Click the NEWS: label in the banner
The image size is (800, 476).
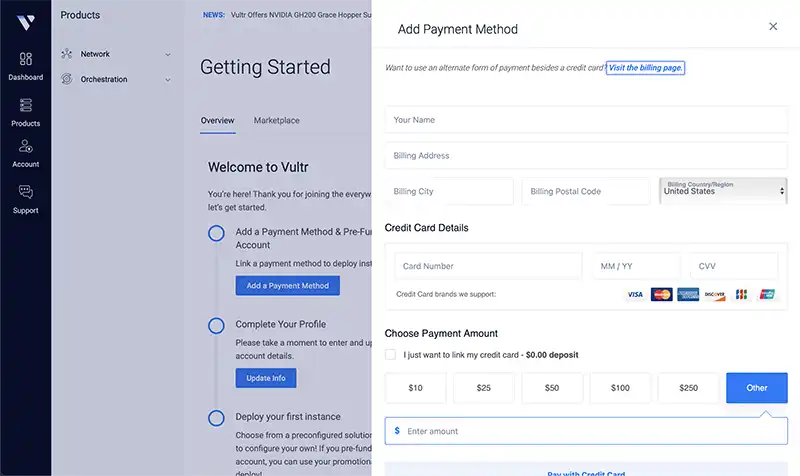[213, 15]
